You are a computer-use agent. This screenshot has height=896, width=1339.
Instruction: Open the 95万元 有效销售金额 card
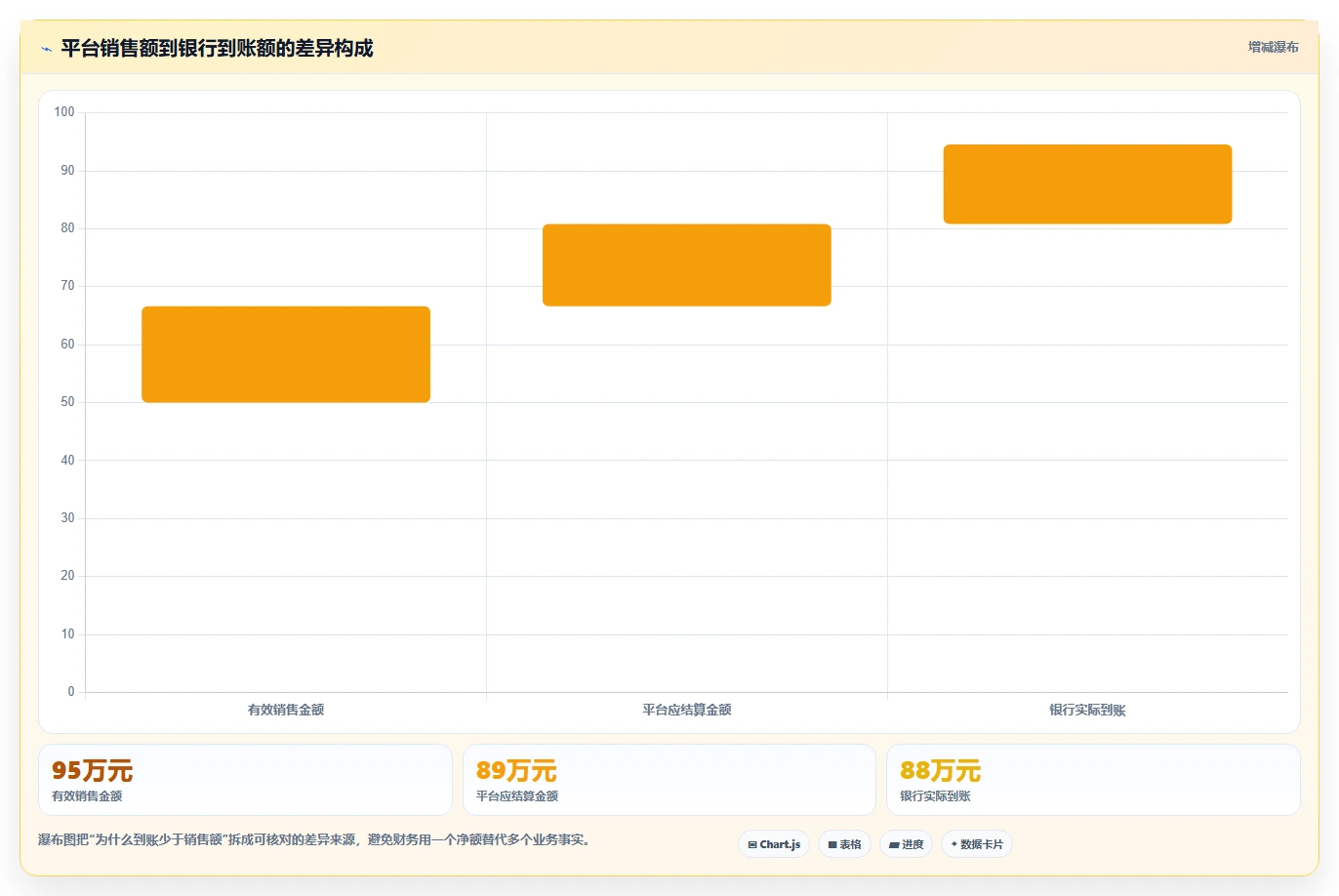[245, 780]
